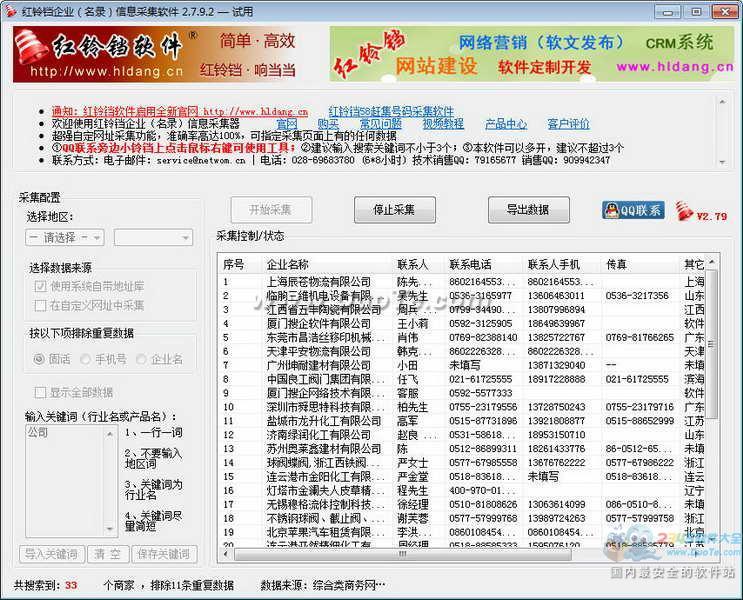The height and width of the screenshot is (600, 743).
Task: Open the 官网 link
Action: 287,124
